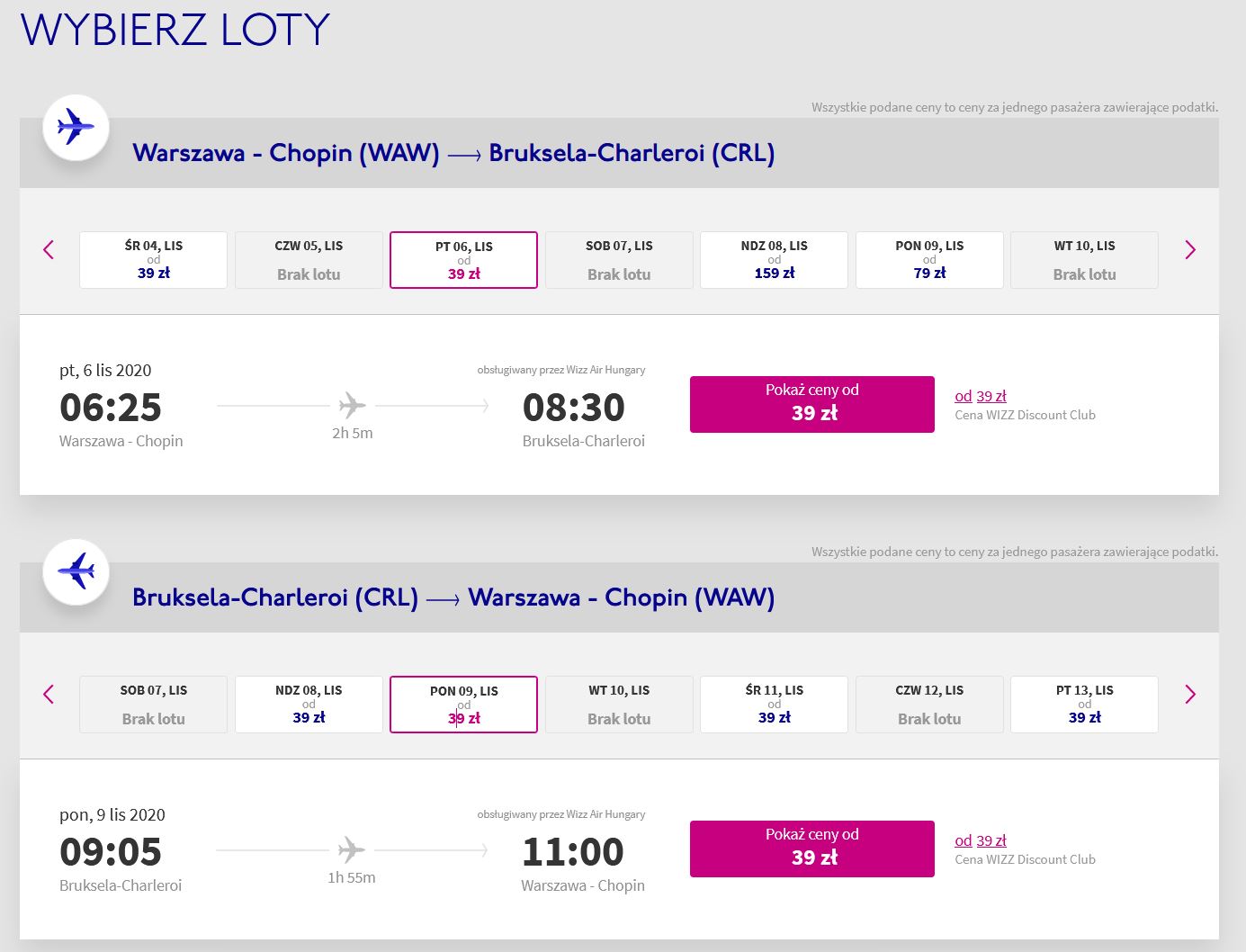Click the return flight airplane icon
The width and height of the screenshot is (1246, 952).
click(x=76, y=571)
